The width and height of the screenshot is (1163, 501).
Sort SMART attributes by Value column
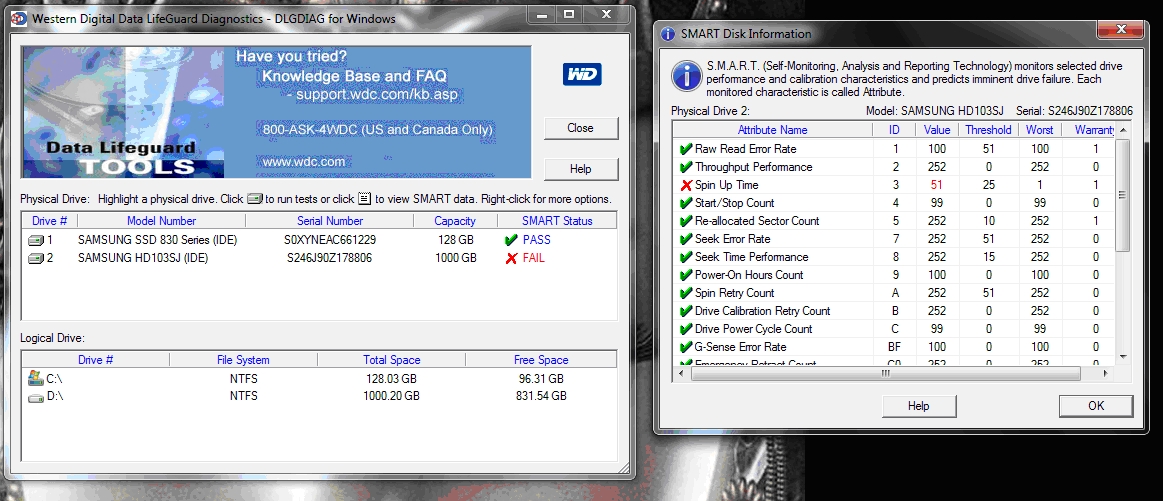pyautogui.click(x=937, y=130)
